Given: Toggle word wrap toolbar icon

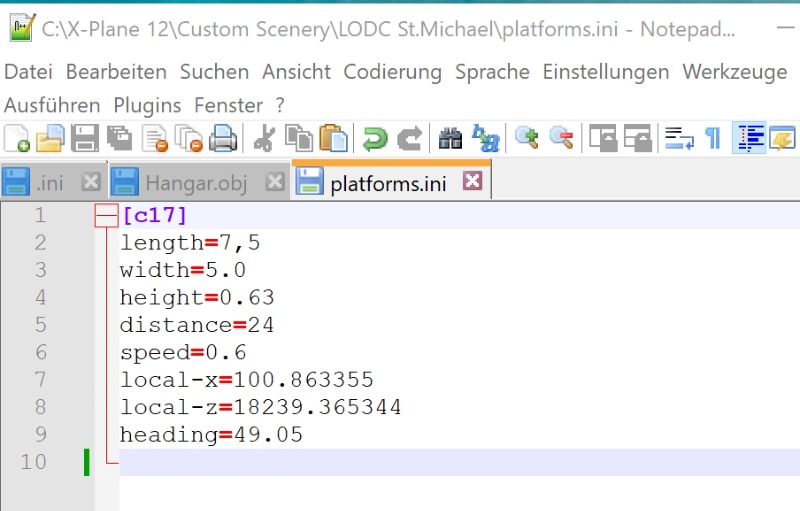Looking at the screenshot, I should 680,138.
